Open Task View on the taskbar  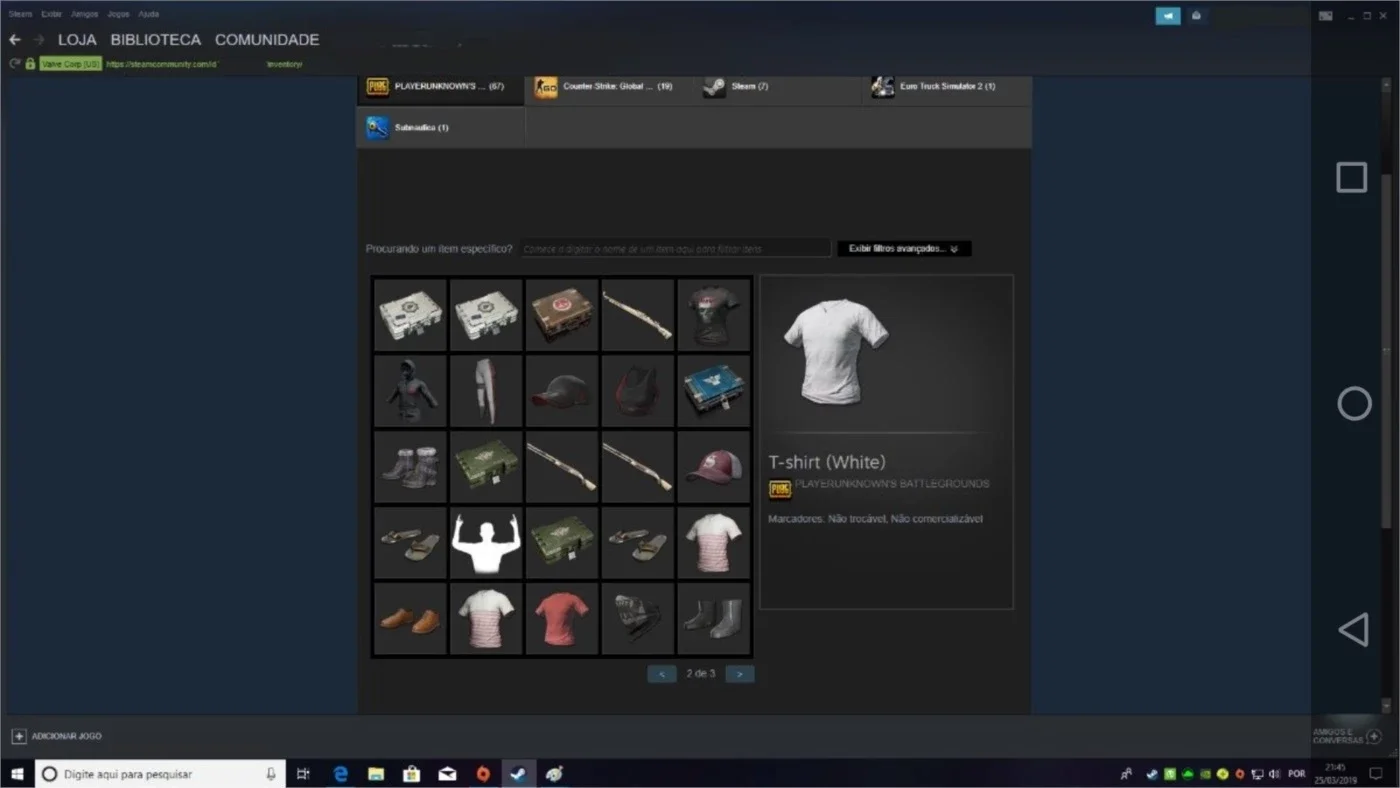coord(303,774)
